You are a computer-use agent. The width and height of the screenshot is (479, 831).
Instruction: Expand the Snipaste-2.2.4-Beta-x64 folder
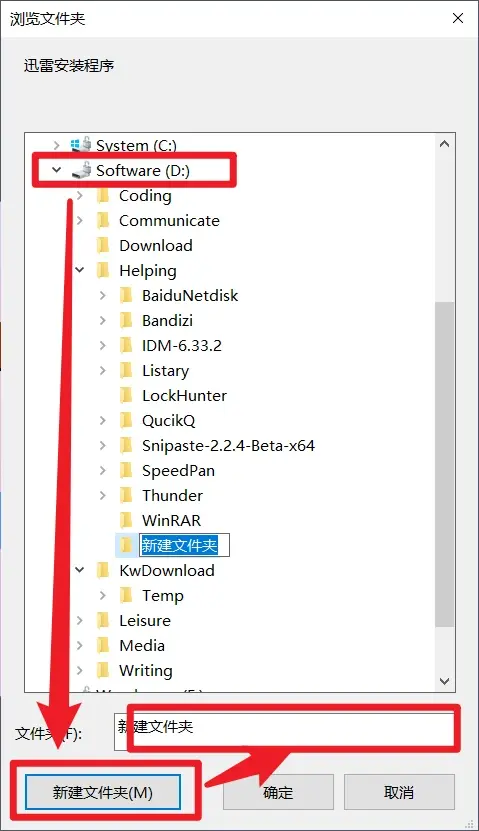click(103, 445)
